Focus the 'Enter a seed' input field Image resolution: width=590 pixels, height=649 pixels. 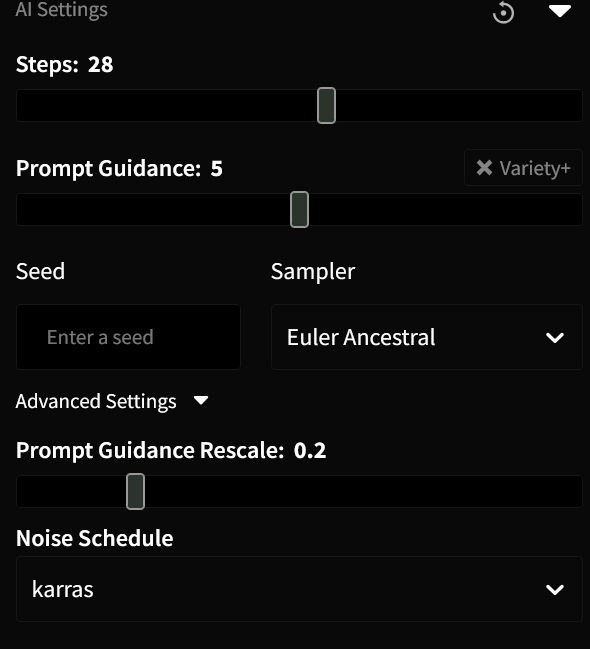coord(128,337)
